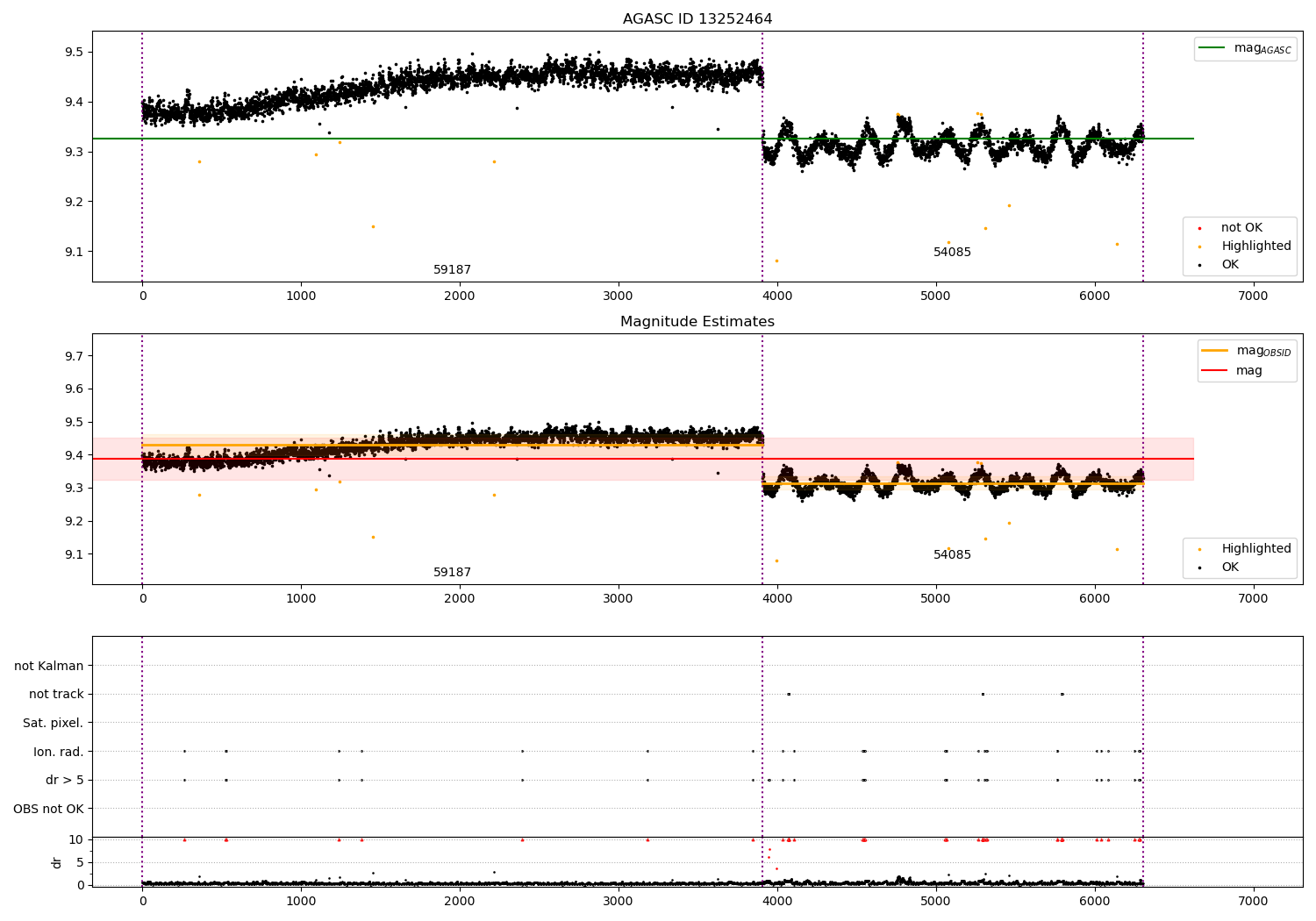
Task: Click the '54085' obsid label in the top plot
Action: 952,253
